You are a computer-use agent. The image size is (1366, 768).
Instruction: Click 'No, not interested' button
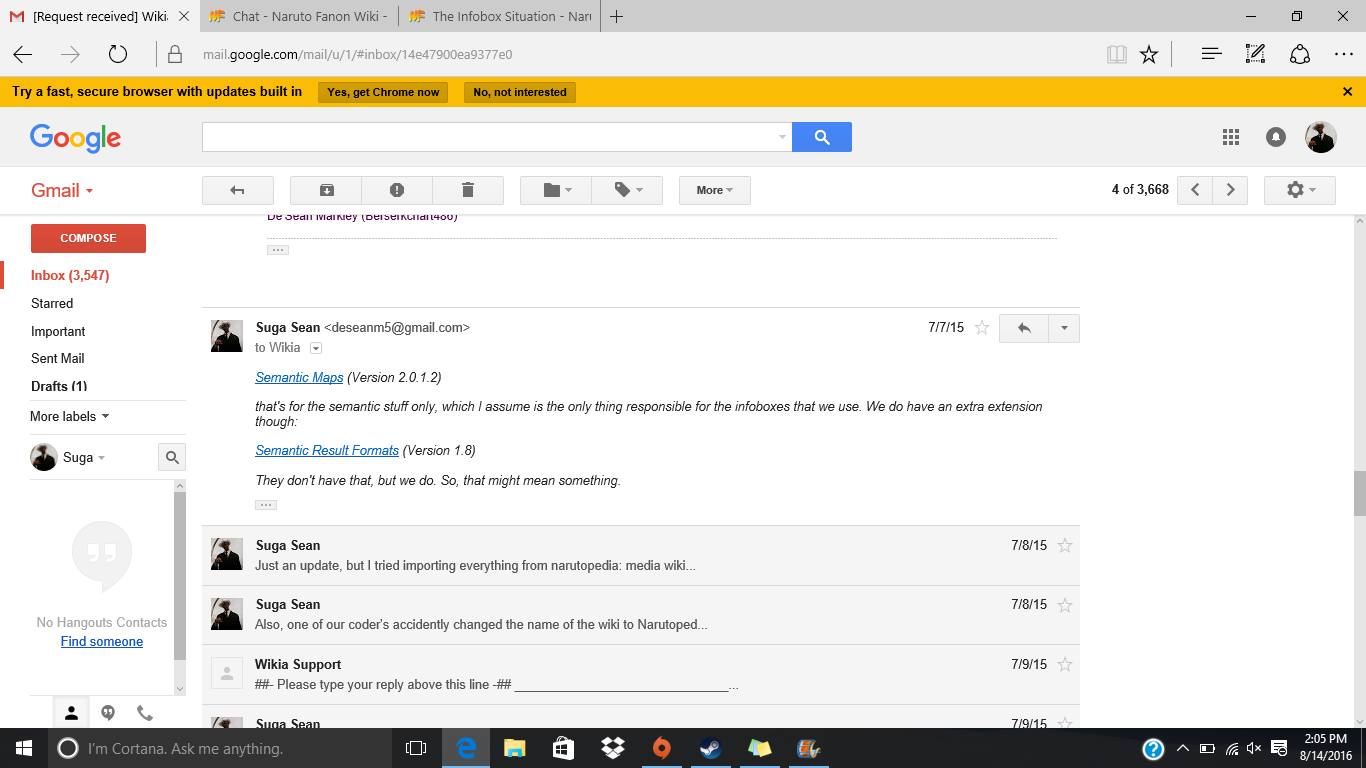(520, 92)
